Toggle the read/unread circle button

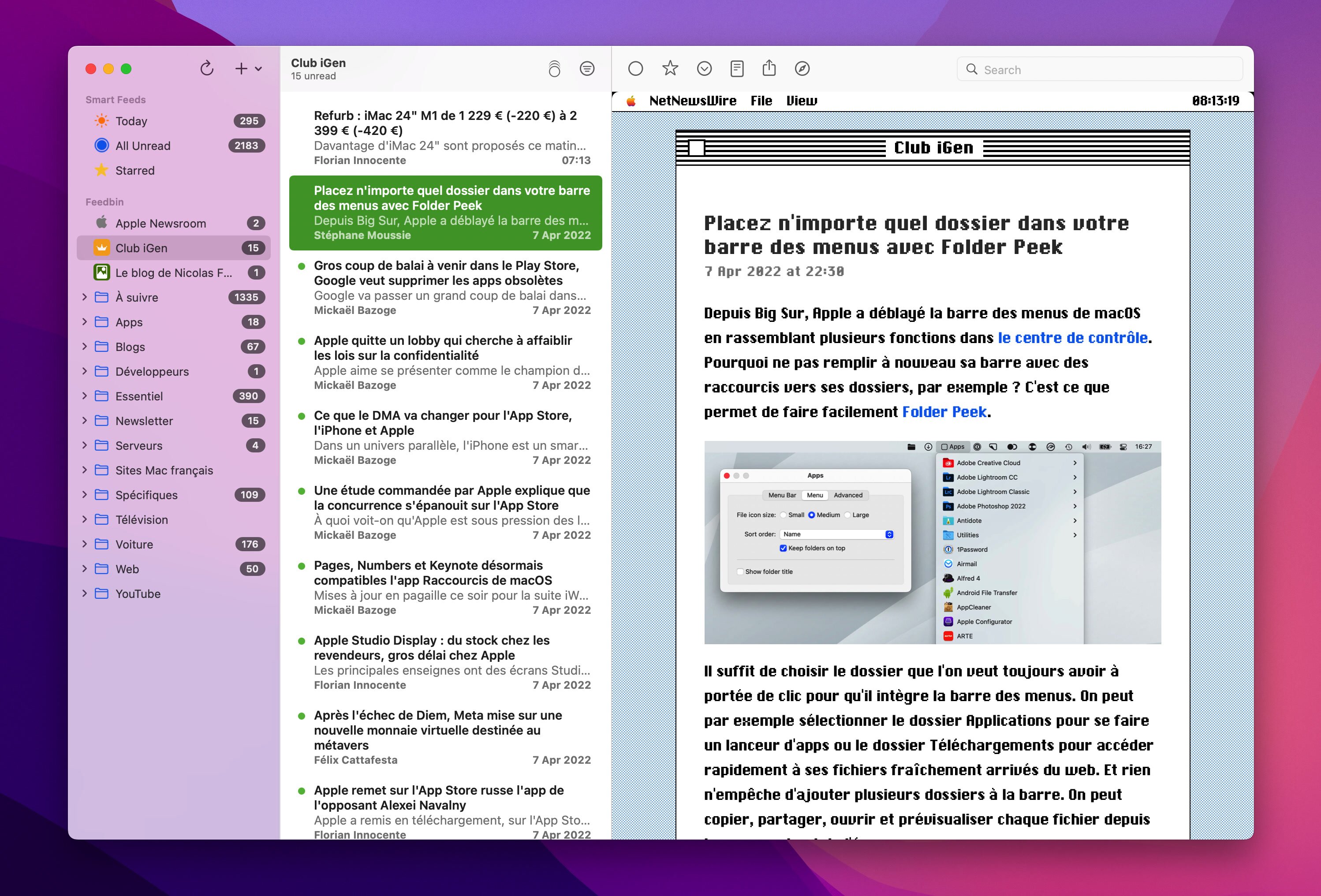635,69
